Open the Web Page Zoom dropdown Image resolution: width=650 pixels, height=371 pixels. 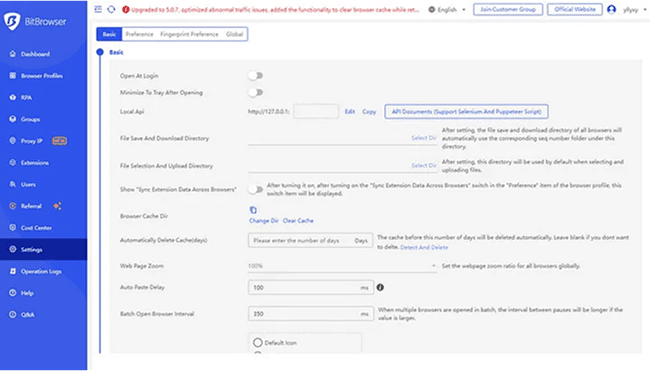(342, 266)
